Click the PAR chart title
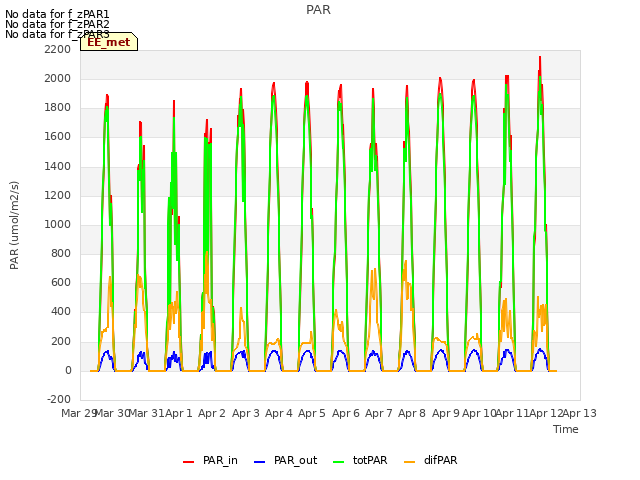 pos(318,10)
